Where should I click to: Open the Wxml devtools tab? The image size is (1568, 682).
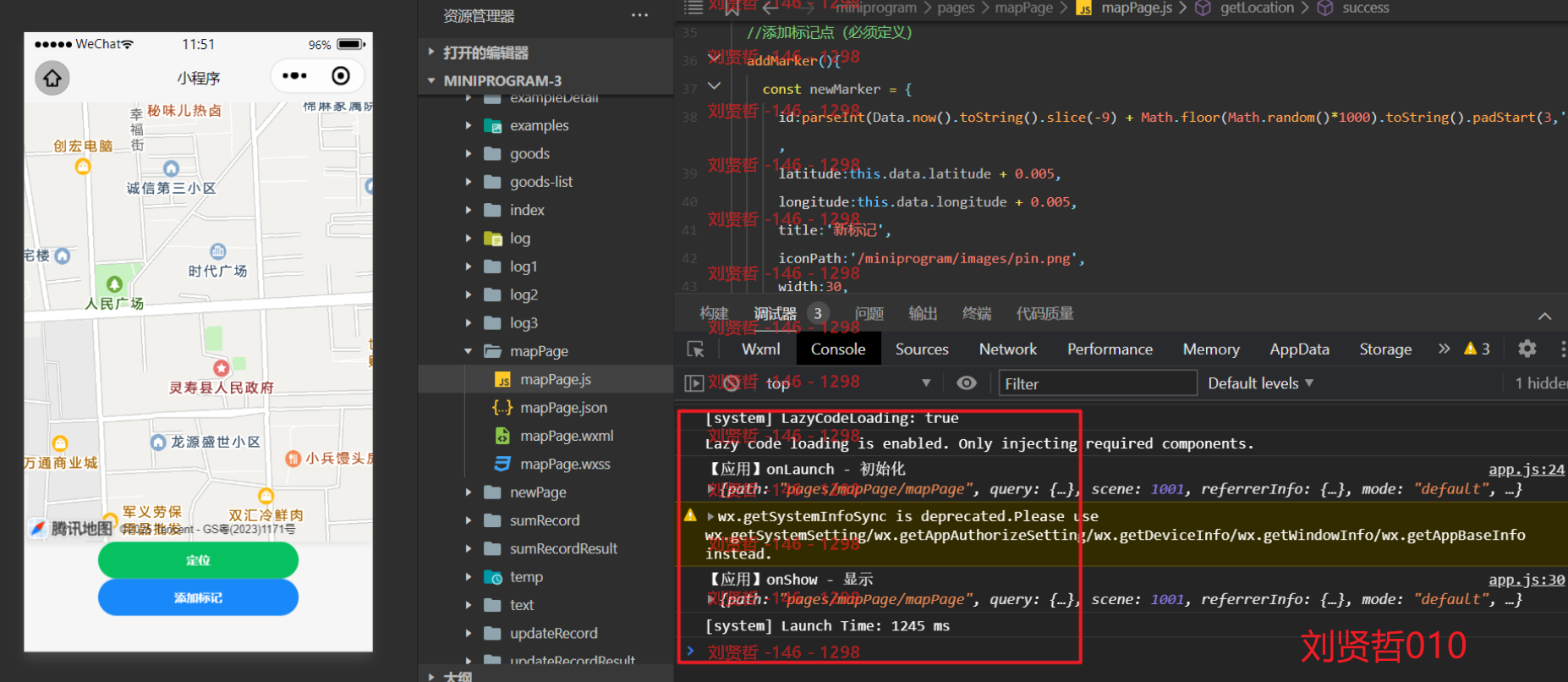click(x=761, y=349)
